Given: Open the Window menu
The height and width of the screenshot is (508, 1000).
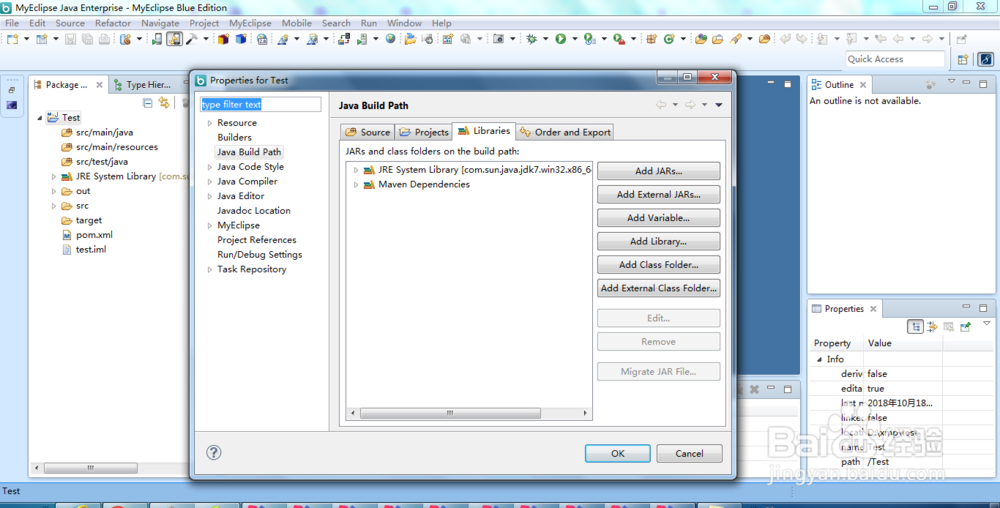Looking at the screenshot, I should pos(404,23).
